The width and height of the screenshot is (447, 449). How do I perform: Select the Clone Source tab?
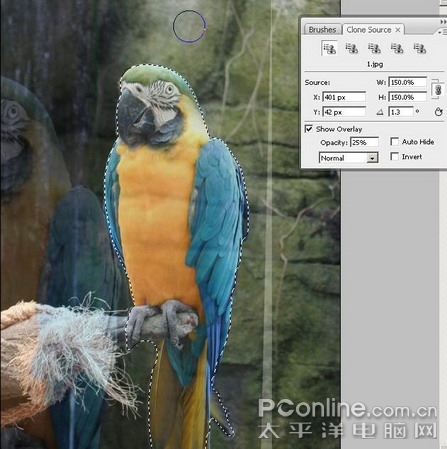tap(369, 30)
